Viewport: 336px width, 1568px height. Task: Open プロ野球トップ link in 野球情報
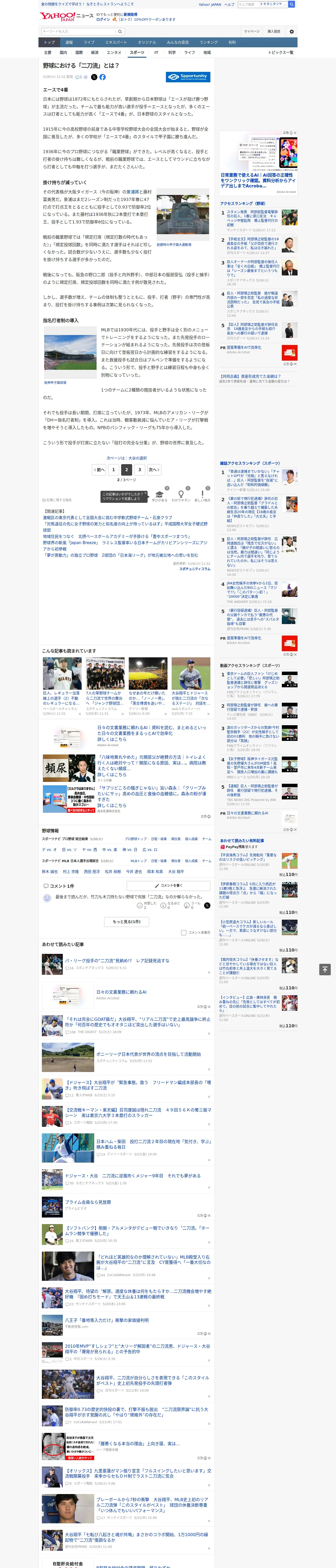point(135,839)
